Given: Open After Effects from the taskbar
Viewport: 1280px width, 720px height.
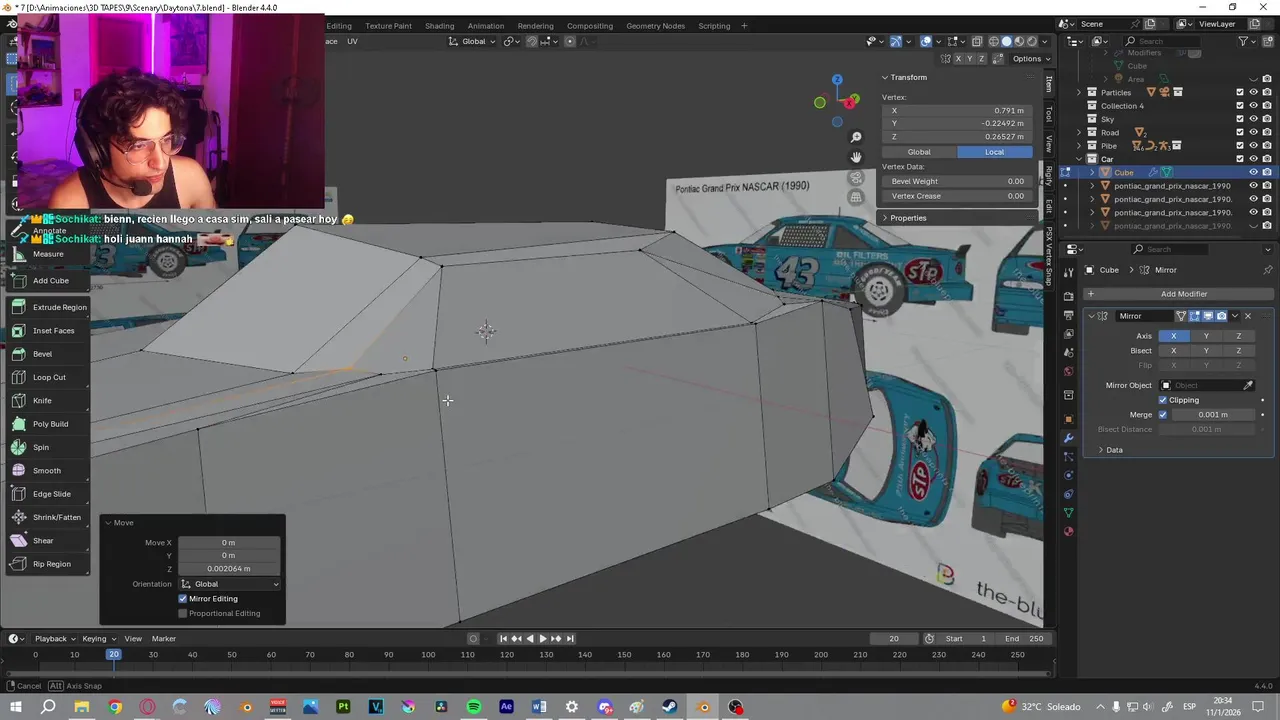Looking at the screenshot, I should 506,707.
